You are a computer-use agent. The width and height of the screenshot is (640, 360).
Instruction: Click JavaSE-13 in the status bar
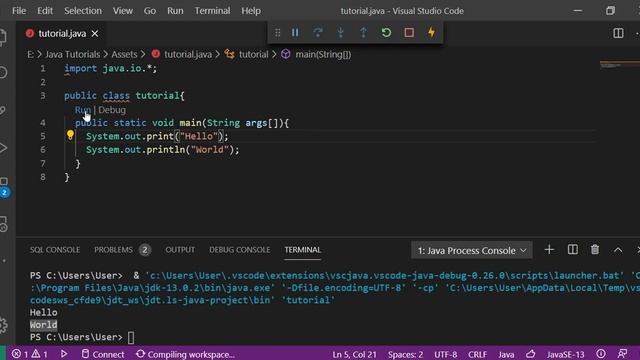tap(566, 354)
